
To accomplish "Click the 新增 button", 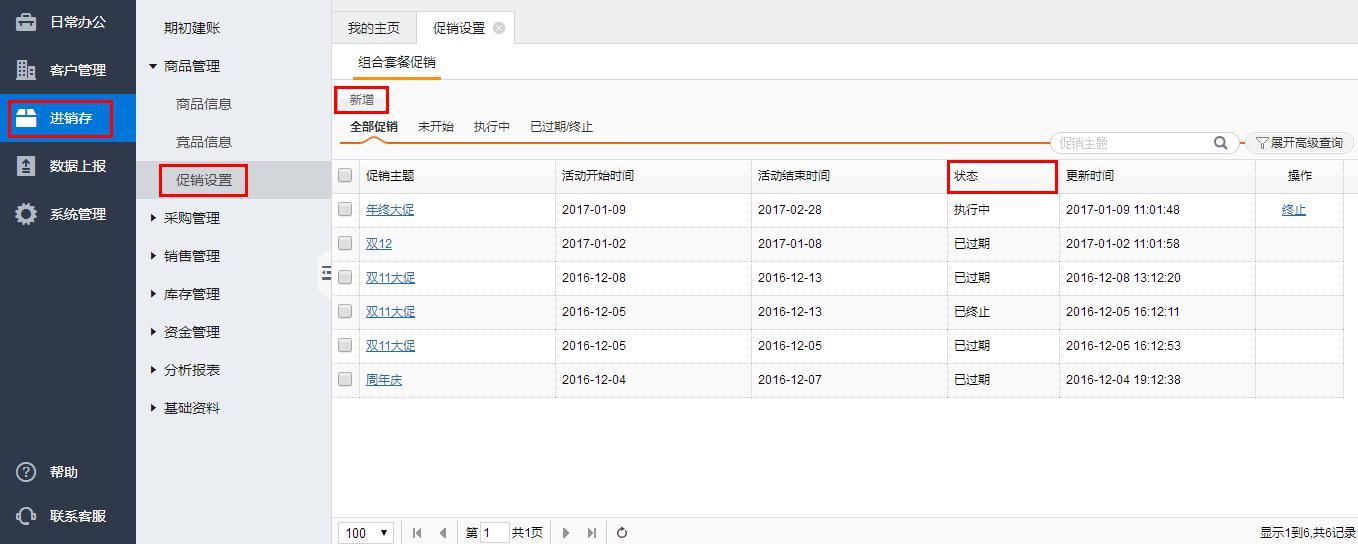I will click(x=361, y=100).
